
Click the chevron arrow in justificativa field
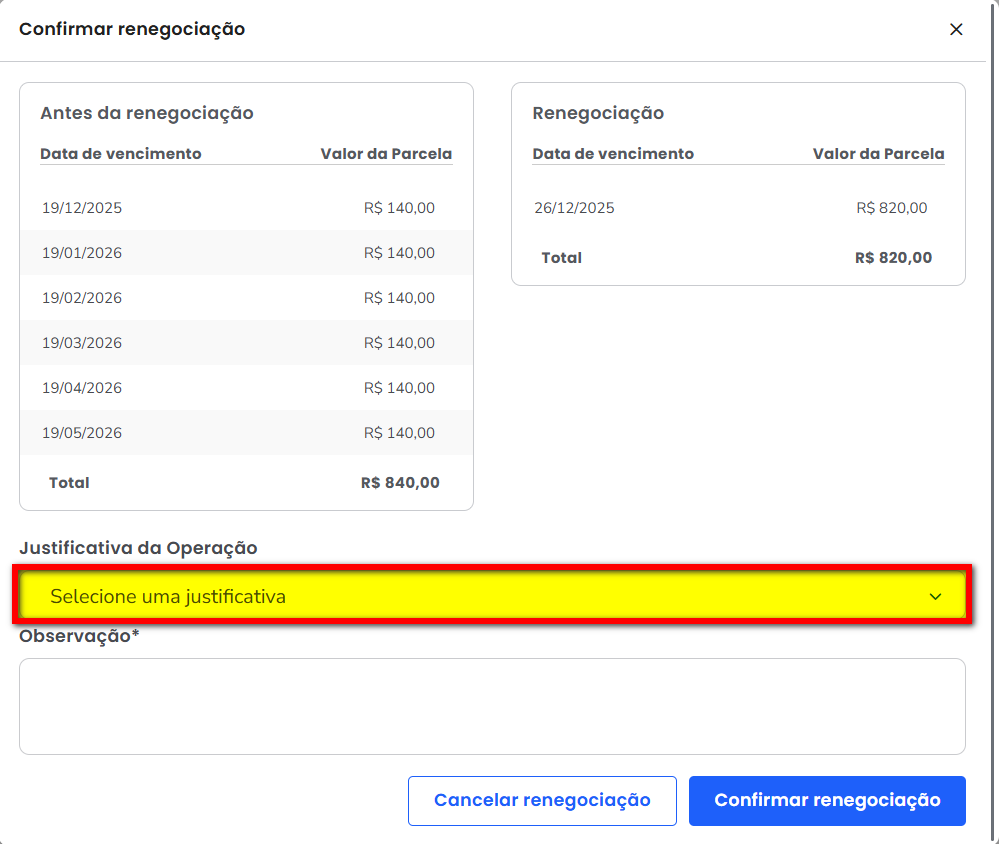pos(935,597)
